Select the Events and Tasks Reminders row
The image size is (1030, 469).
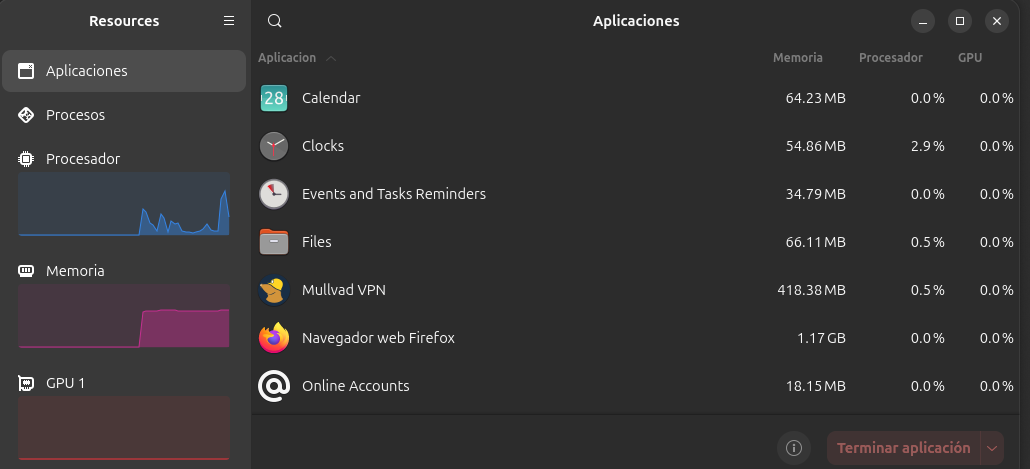coord(637,194)
